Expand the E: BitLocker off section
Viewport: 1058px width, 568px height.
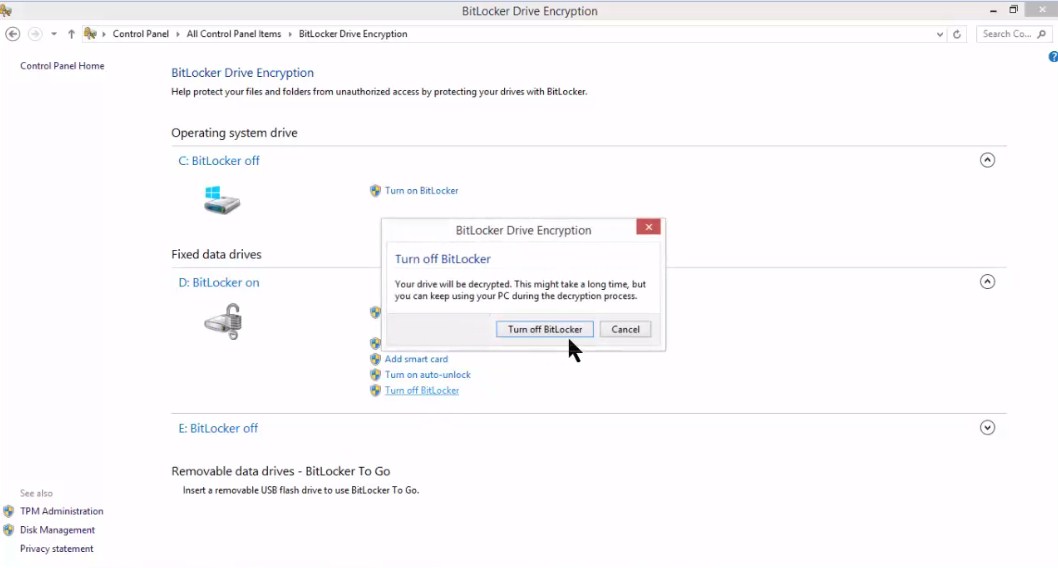click(987, 428)
